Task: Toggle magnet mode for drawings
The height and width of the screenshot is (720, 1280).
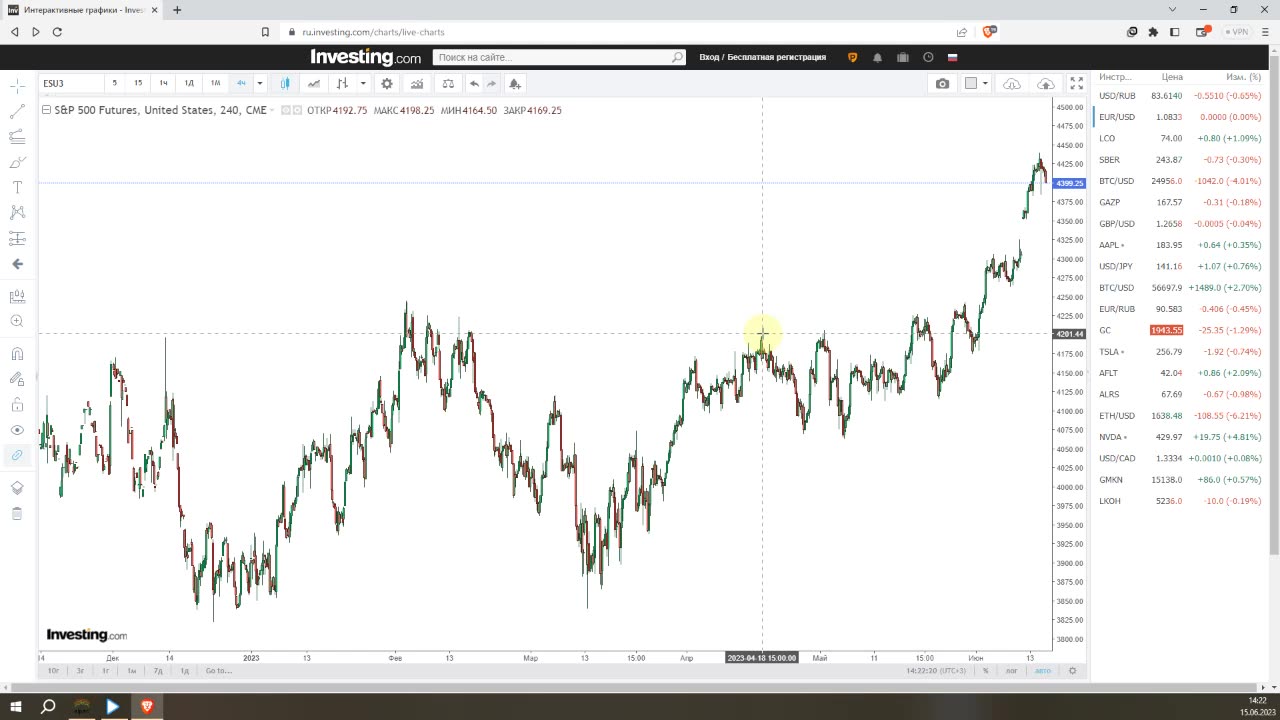Action: point(17,353)
